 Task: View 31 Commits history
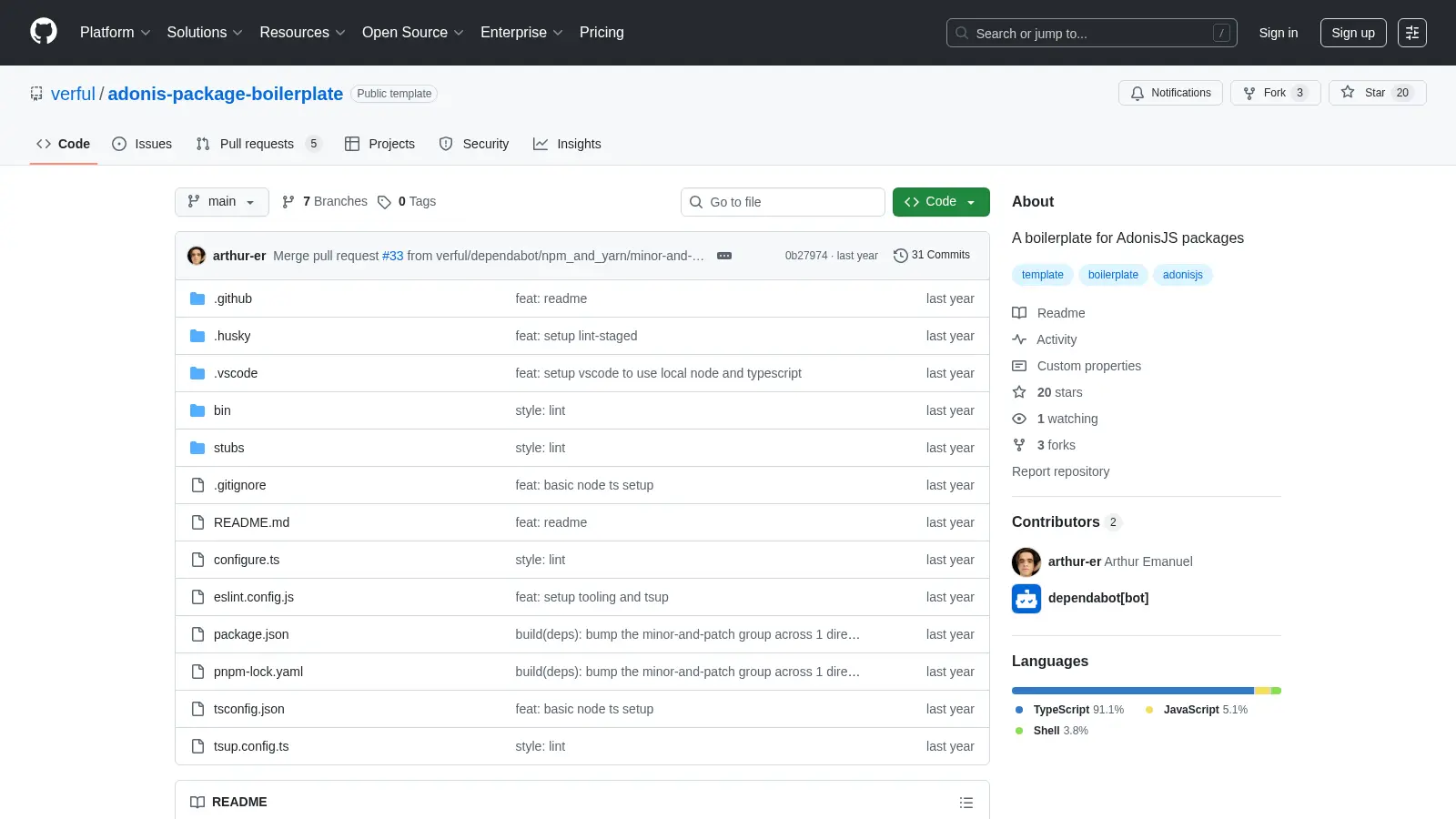[x=932, y=256]
